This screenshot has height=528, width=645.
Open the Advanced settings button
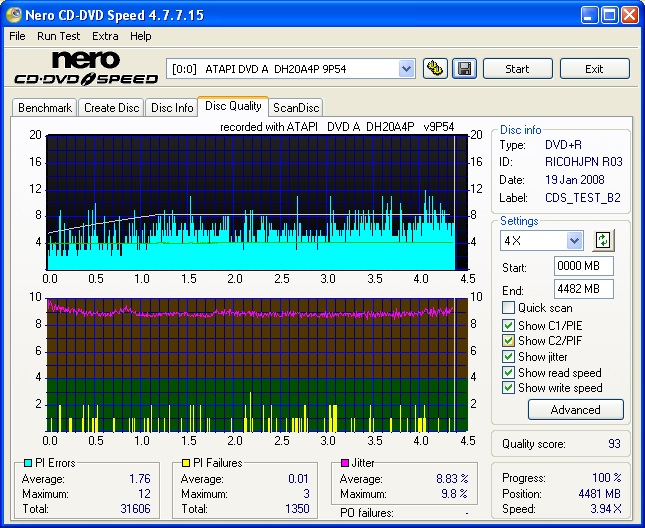click(575, 410)
